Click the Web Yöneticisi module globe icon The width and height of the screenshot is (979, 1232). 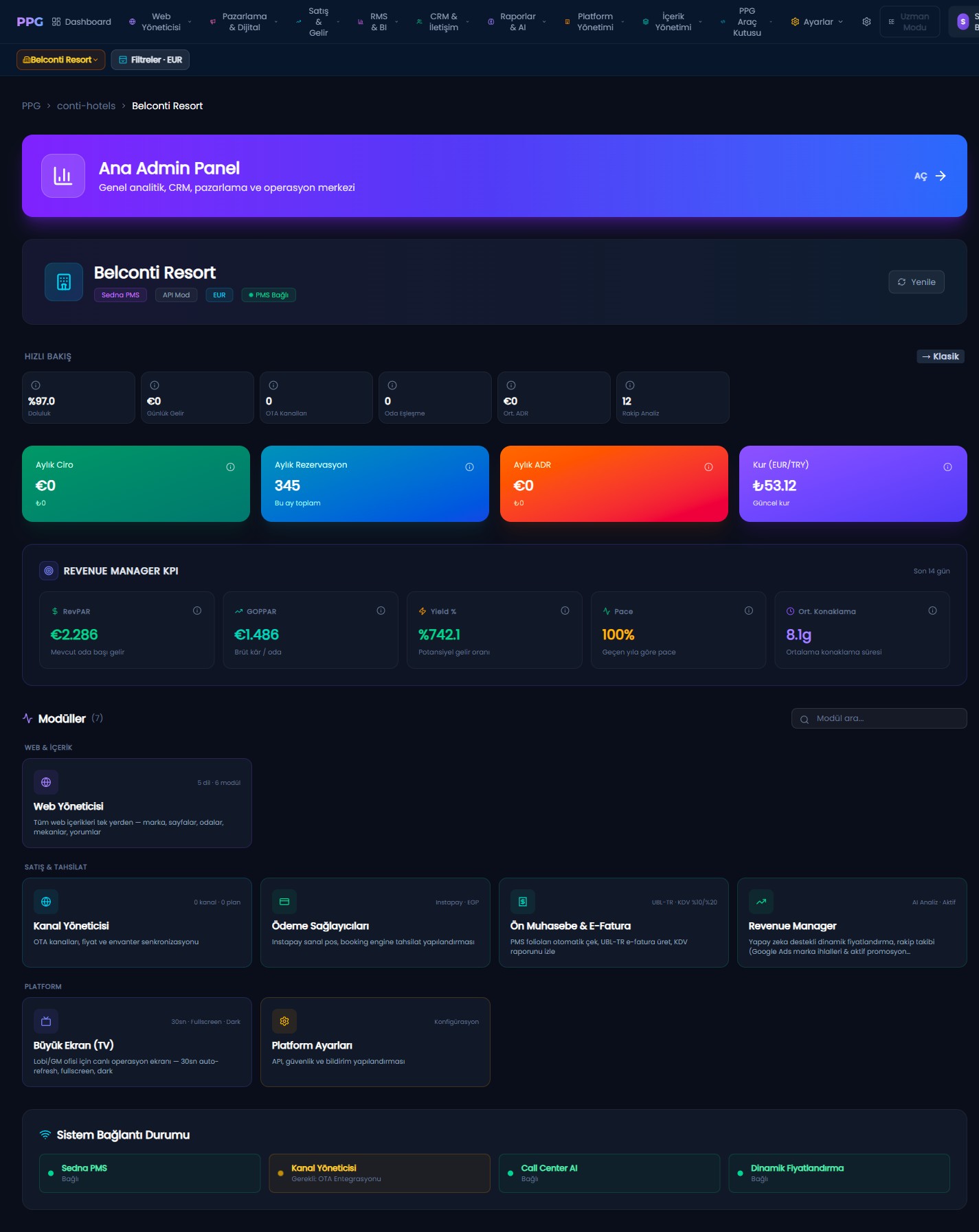[46, 782]
